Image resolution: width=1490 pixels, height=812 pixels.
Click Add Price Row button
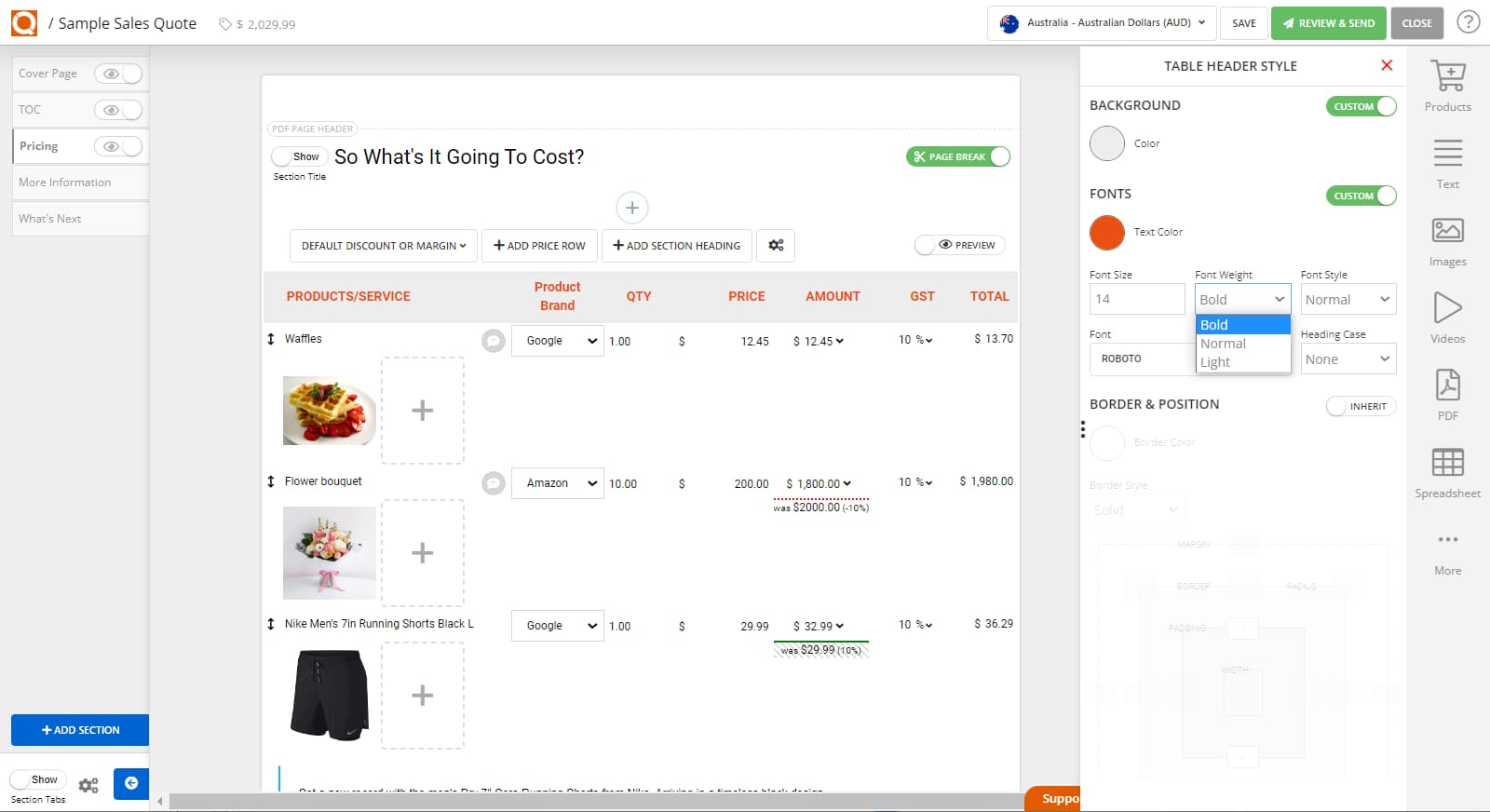539,246
